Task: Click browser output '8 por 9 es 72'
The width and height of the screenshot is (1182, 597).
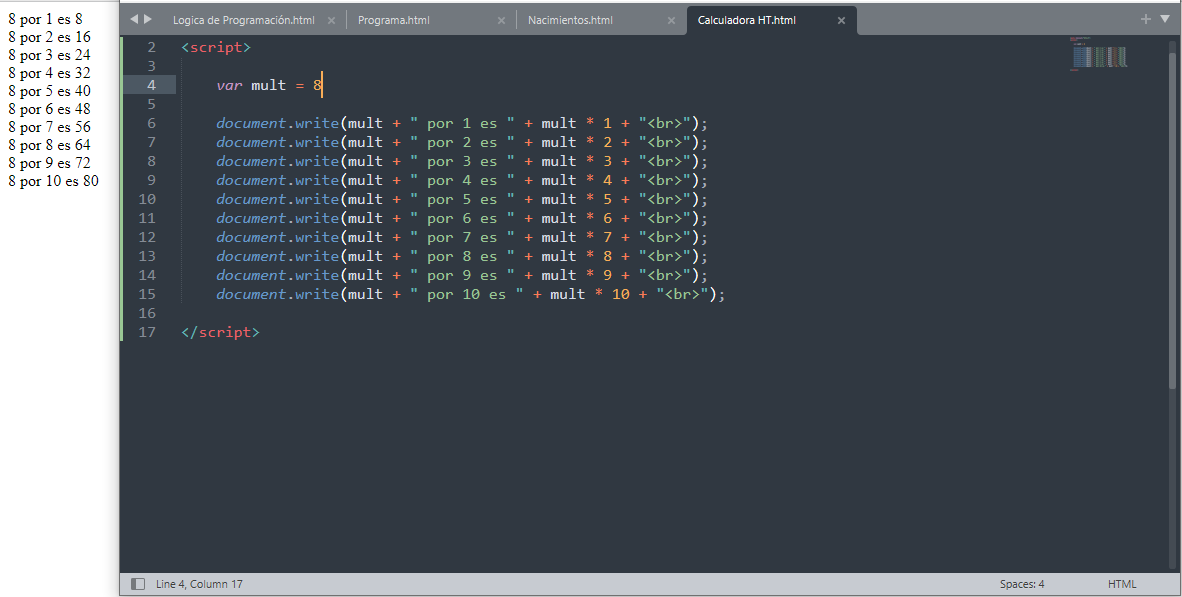Action: (x=50, y=163)
